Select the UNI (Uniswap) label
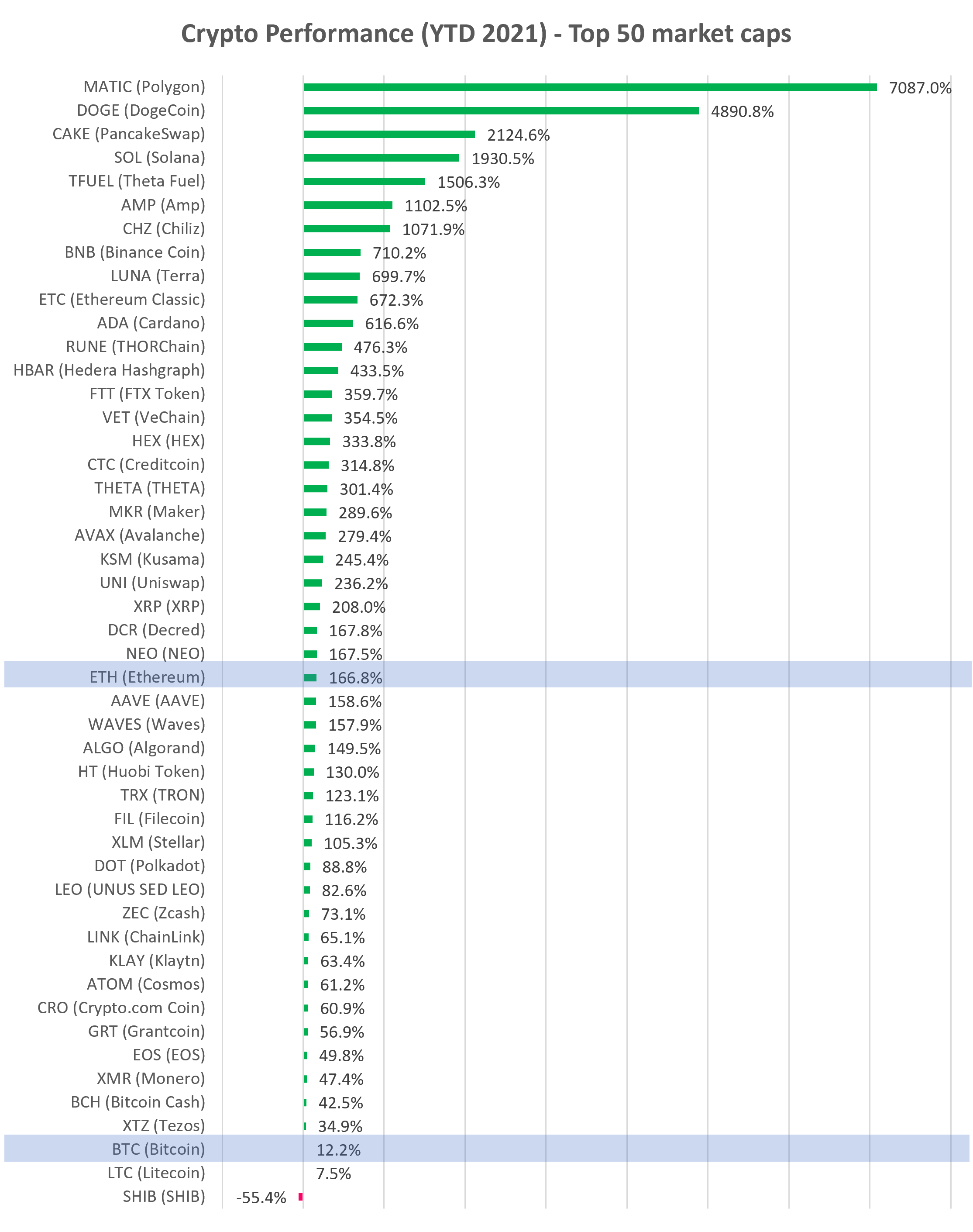This screenshot has height=1232, width=973. [153, 583]
